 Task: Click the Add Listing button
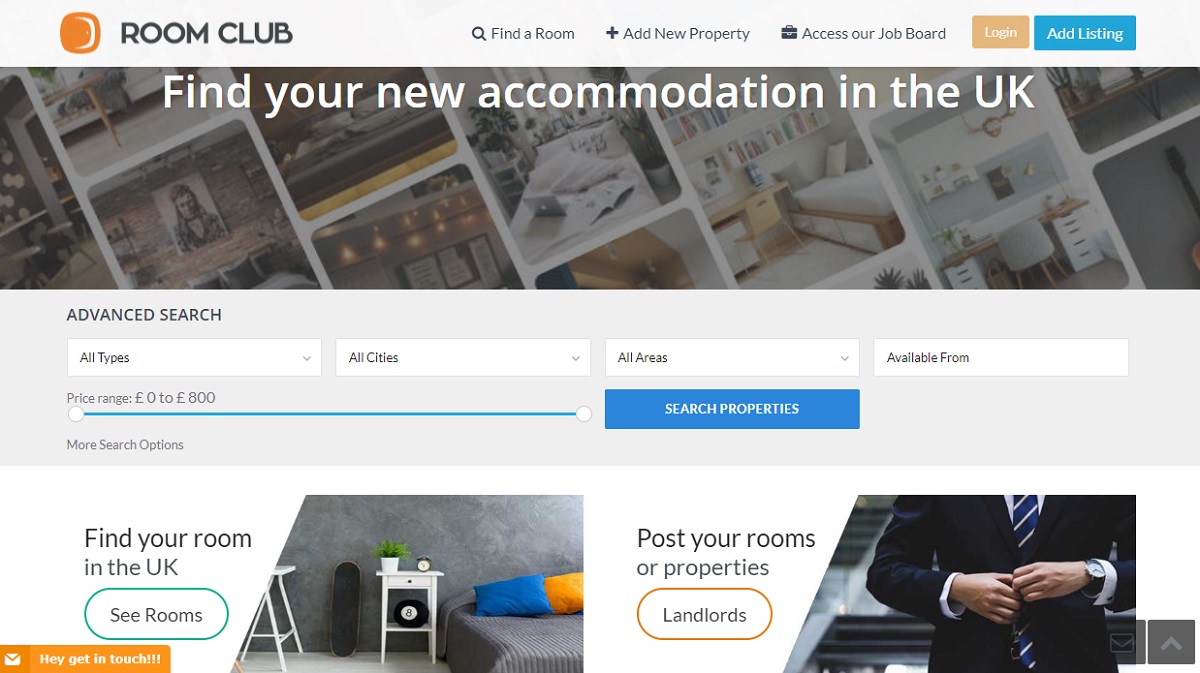tap(1085, 33)
